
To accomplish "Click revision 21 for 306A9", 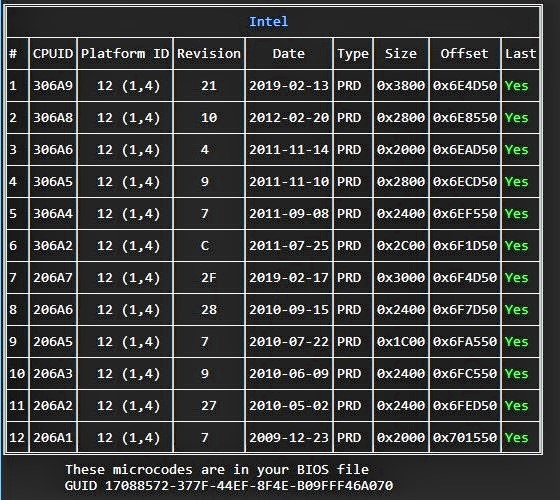I will pos(209,86).
